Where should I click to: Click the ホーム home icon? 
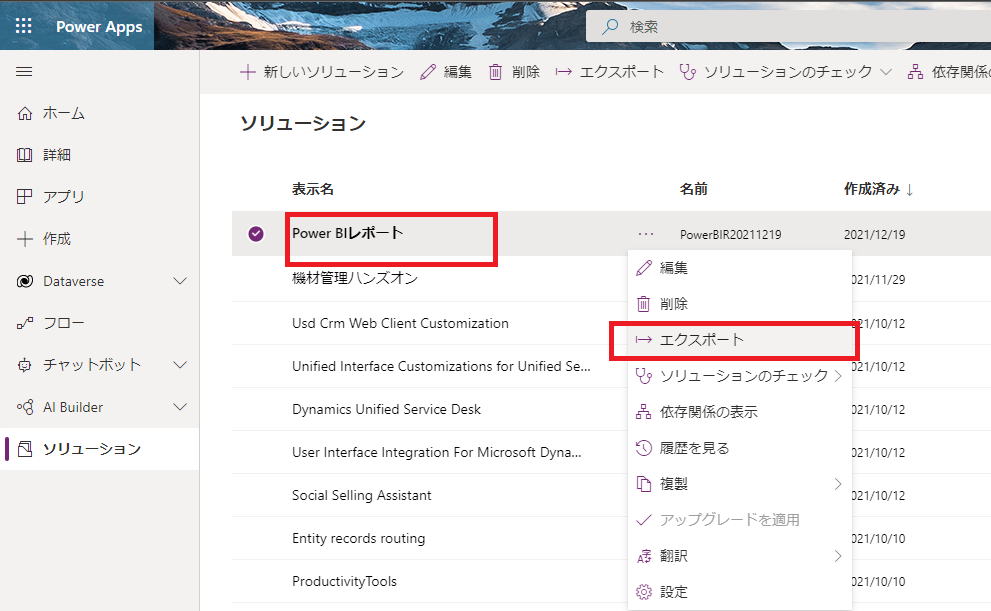point(25,113)
